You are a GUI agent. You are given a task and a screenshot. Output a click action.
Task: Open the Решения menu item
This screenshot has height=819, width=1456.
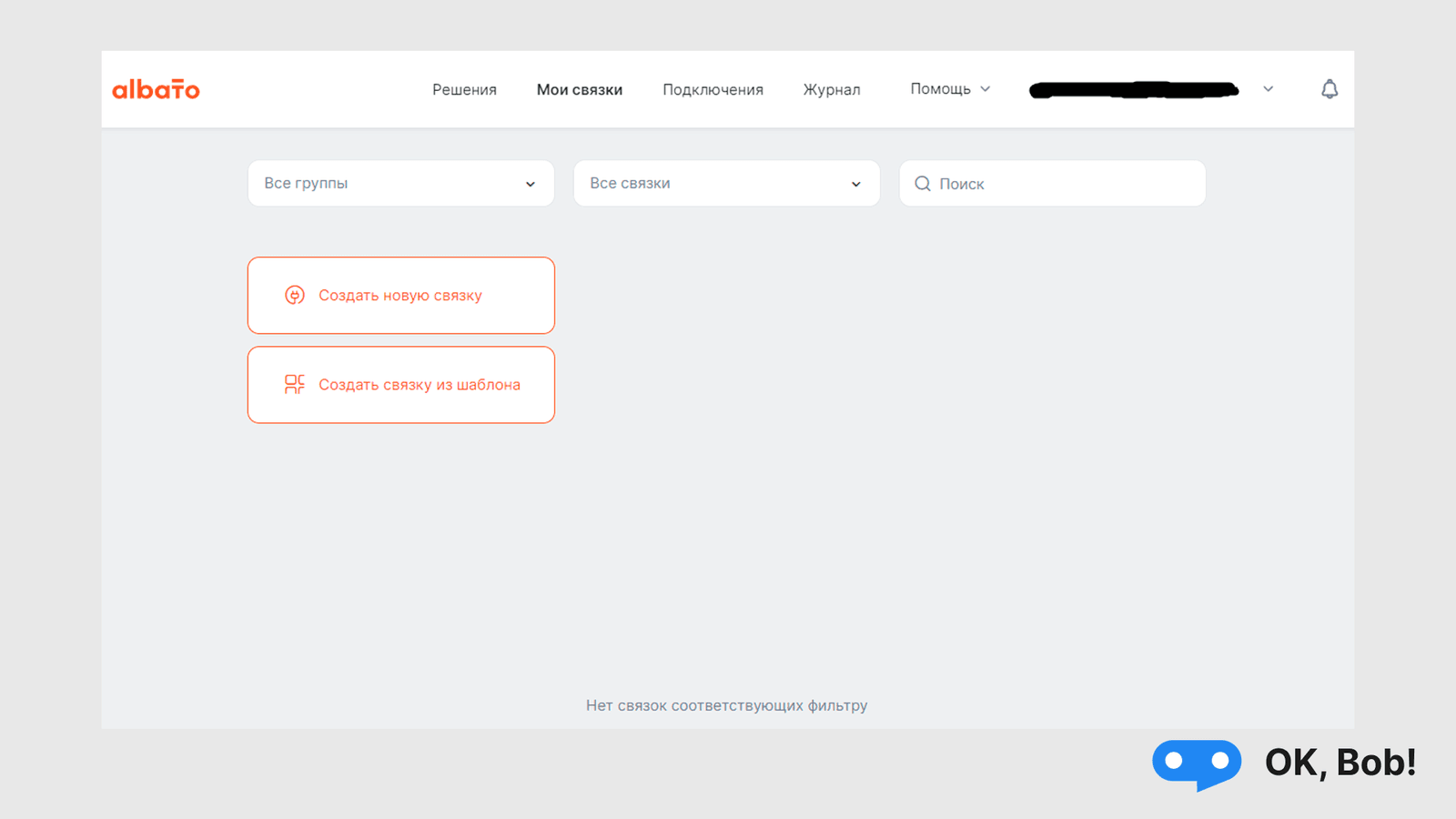[464, 89]
